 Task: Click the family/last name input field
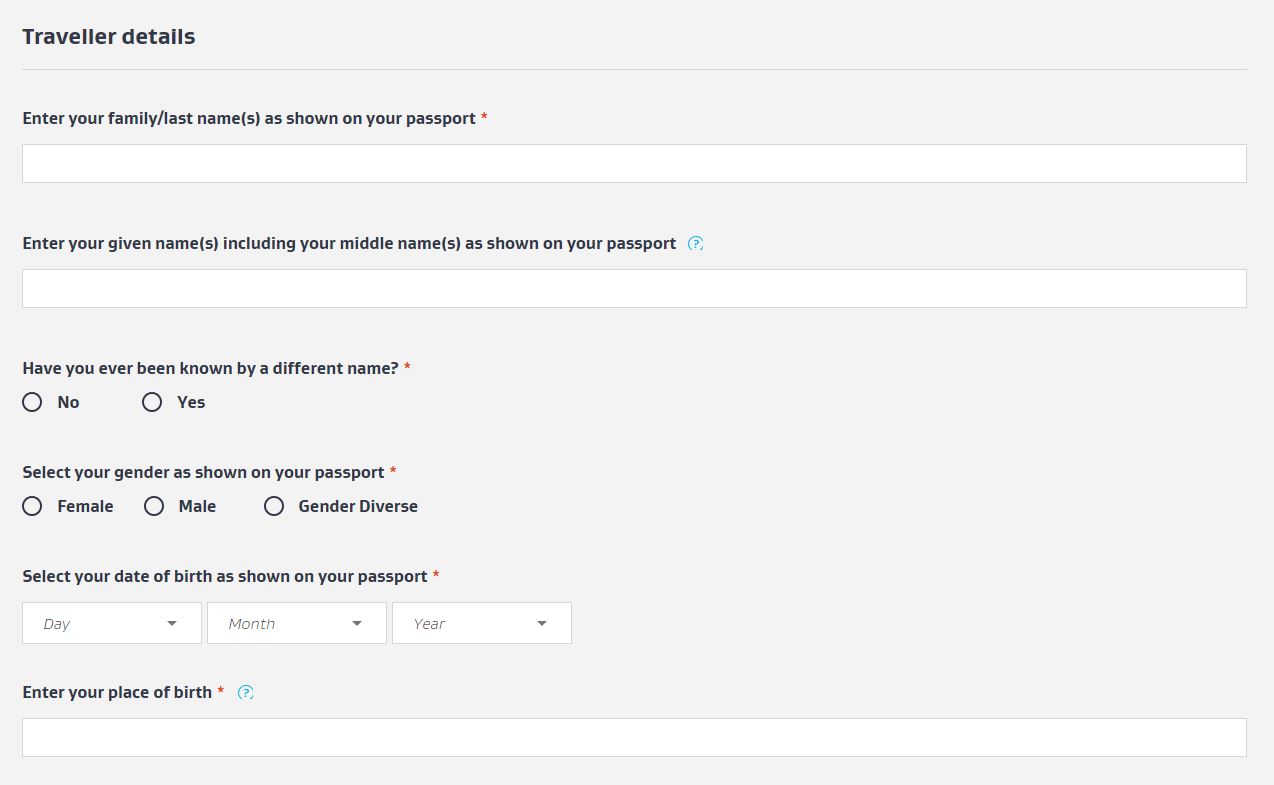click(634, 163)
